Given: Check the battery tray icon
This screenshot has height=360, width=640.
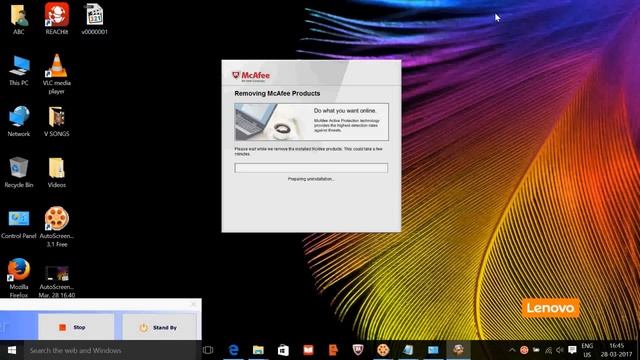Looking at the screenshot, I should click(x=536, y=350).
